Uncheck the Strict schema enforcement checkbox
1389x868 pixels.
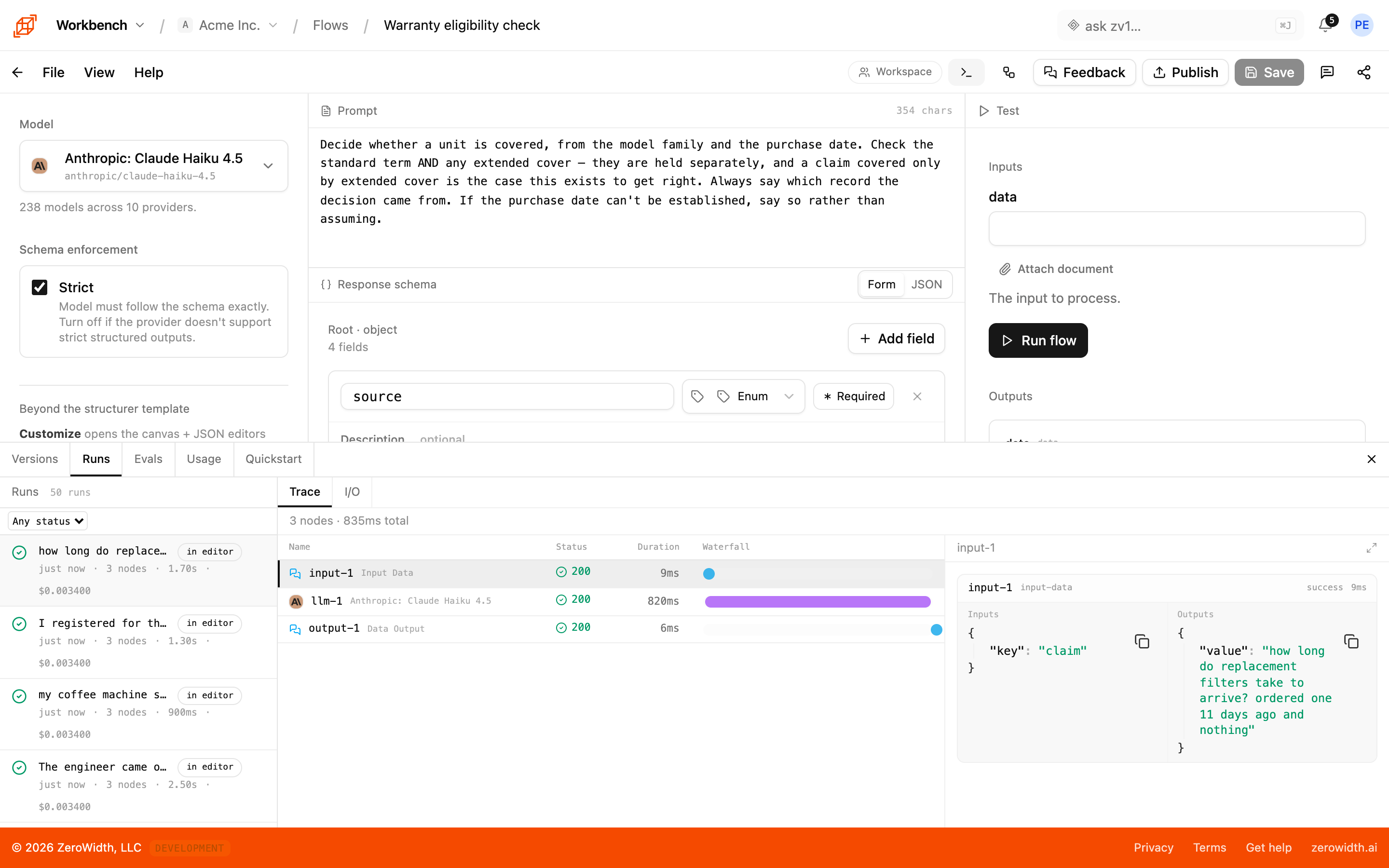(x=40, y=287)
